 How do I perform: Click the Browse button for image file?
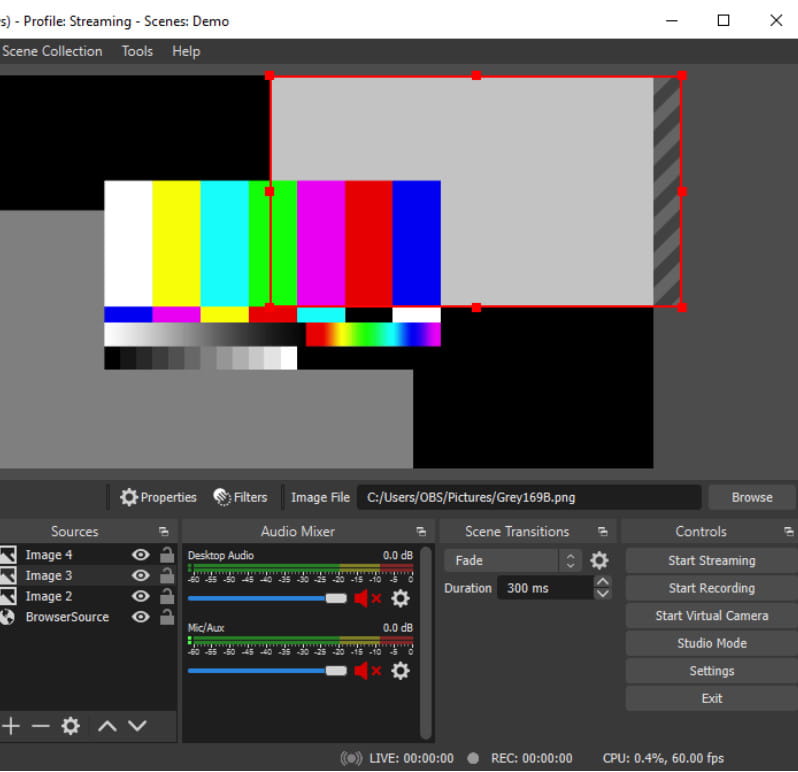[752, 497]
